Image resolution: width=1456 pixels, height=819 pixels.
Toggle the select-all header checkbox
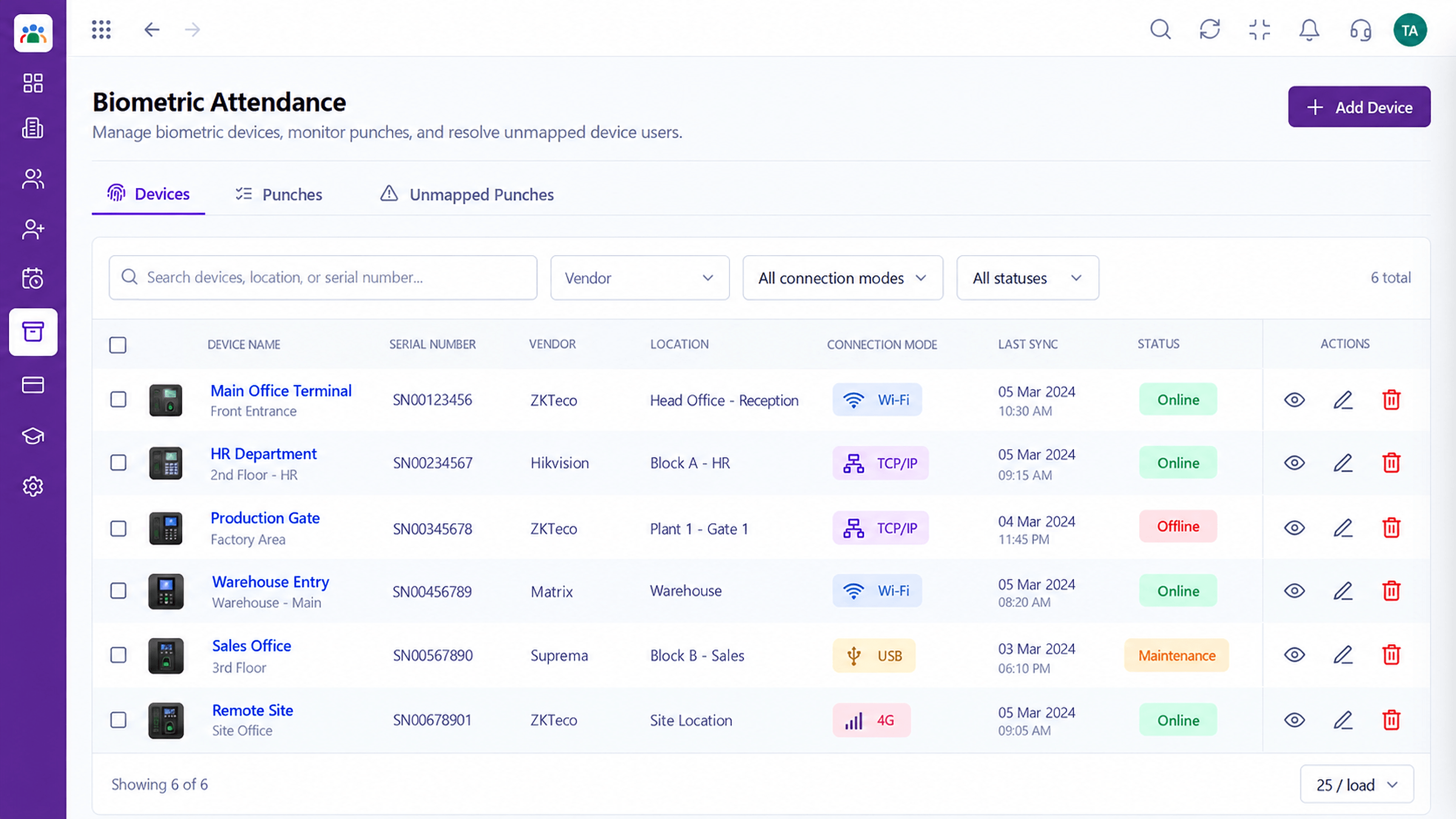tap(118, 345)
